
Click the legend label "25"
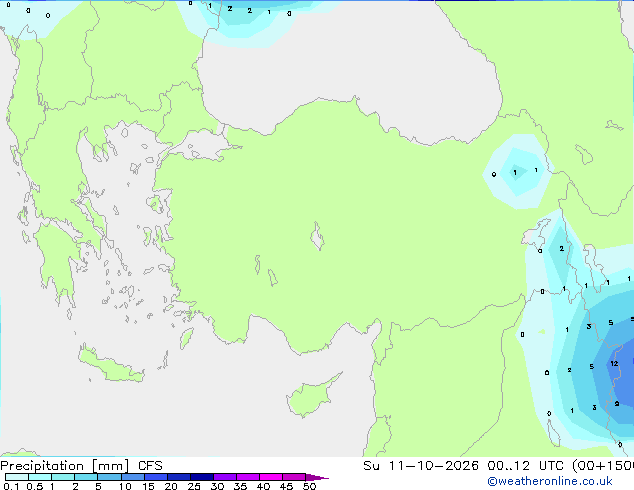[194, 486]
